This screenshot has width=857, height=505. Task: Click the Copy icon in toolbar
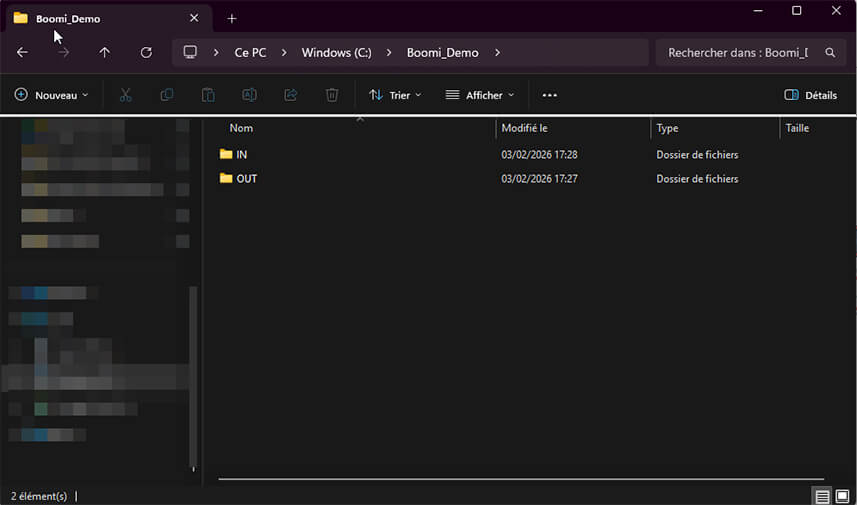pyautogui.click(x=167, y=95)
